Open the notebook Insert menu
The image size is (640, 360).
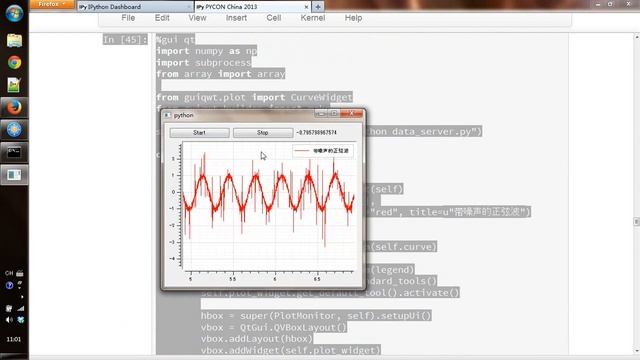point(236,18)
